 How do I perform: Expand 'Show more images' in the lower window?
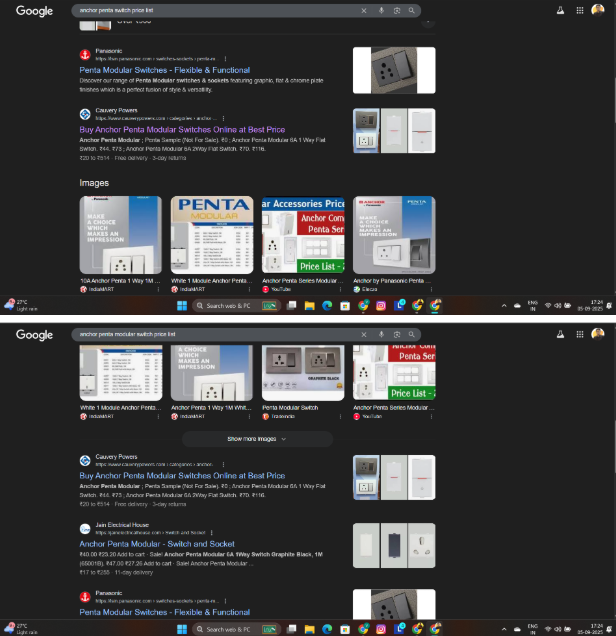[258, 439]
